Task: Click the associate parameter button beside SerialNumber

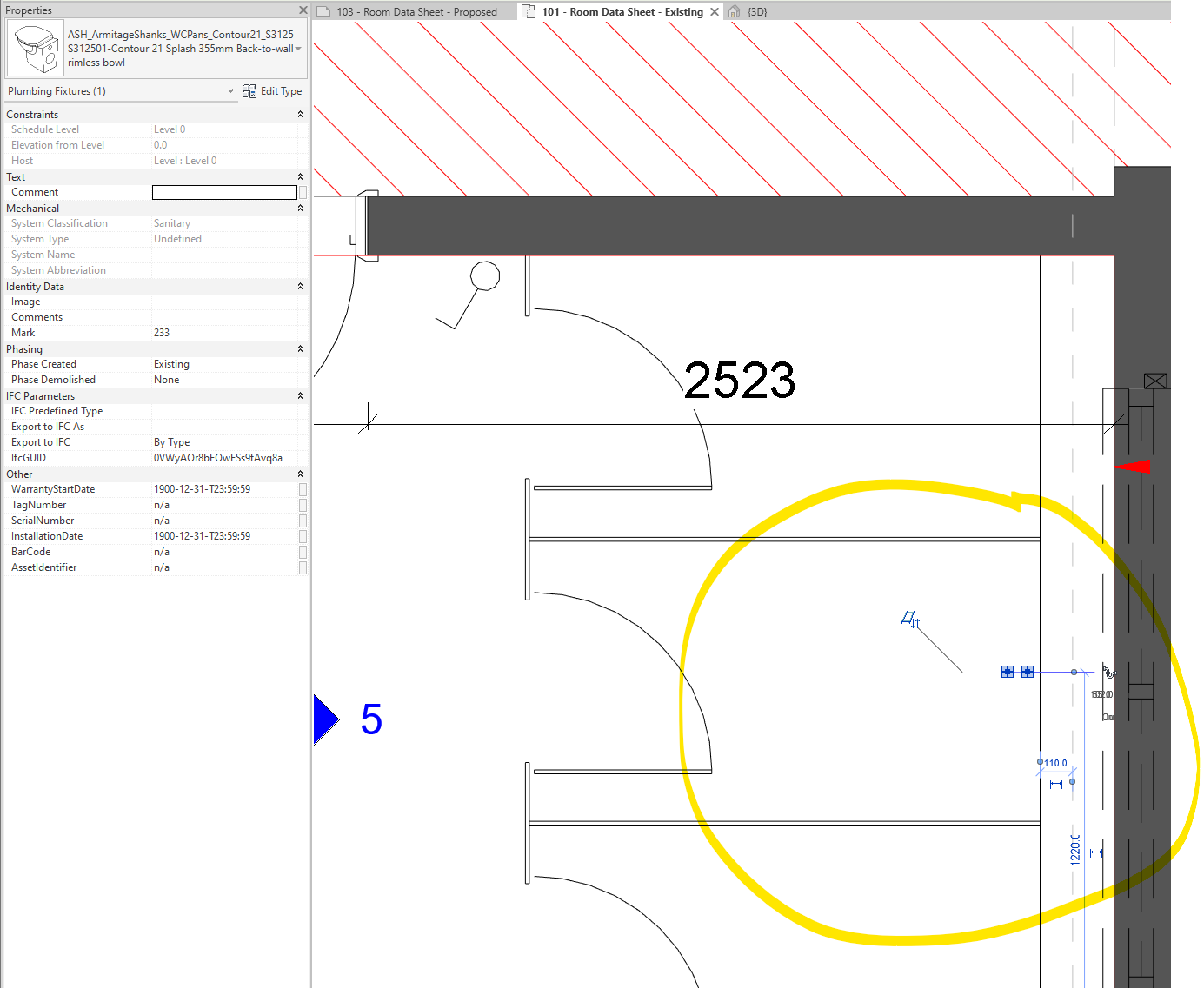Action: pyautogui.click(x=302, y=521)
